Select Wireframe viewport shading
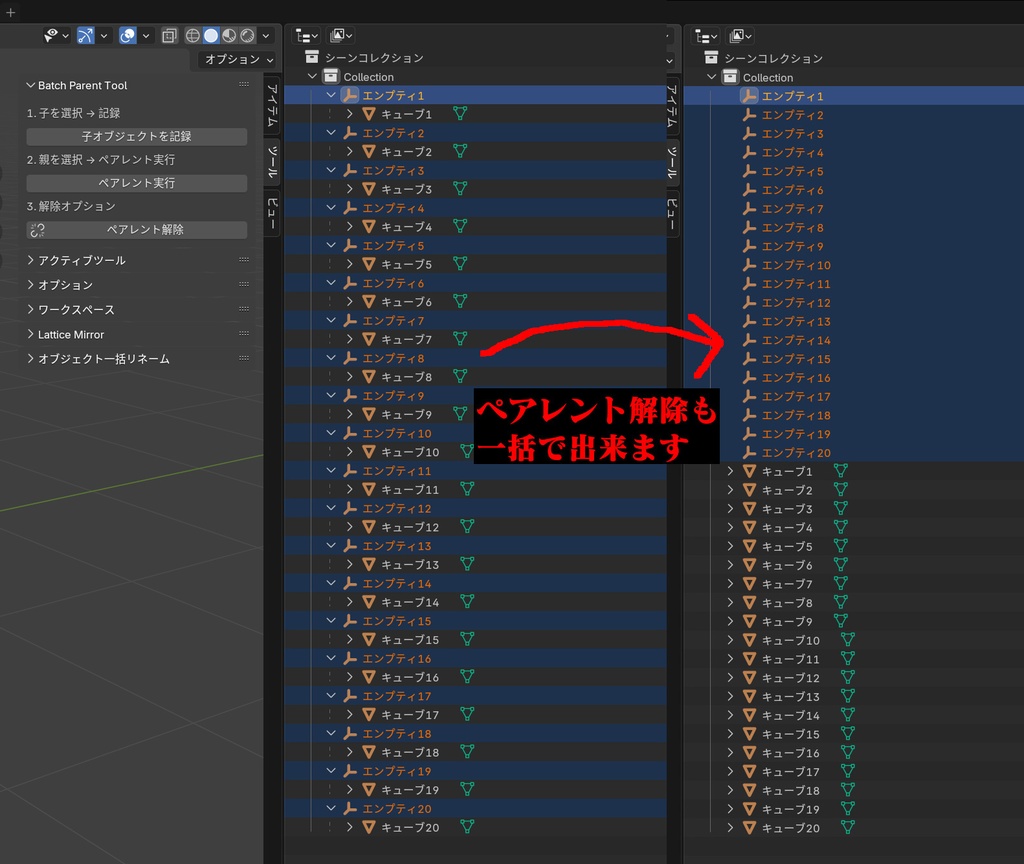Screen dimensions: 1024x864 [193, 35]
